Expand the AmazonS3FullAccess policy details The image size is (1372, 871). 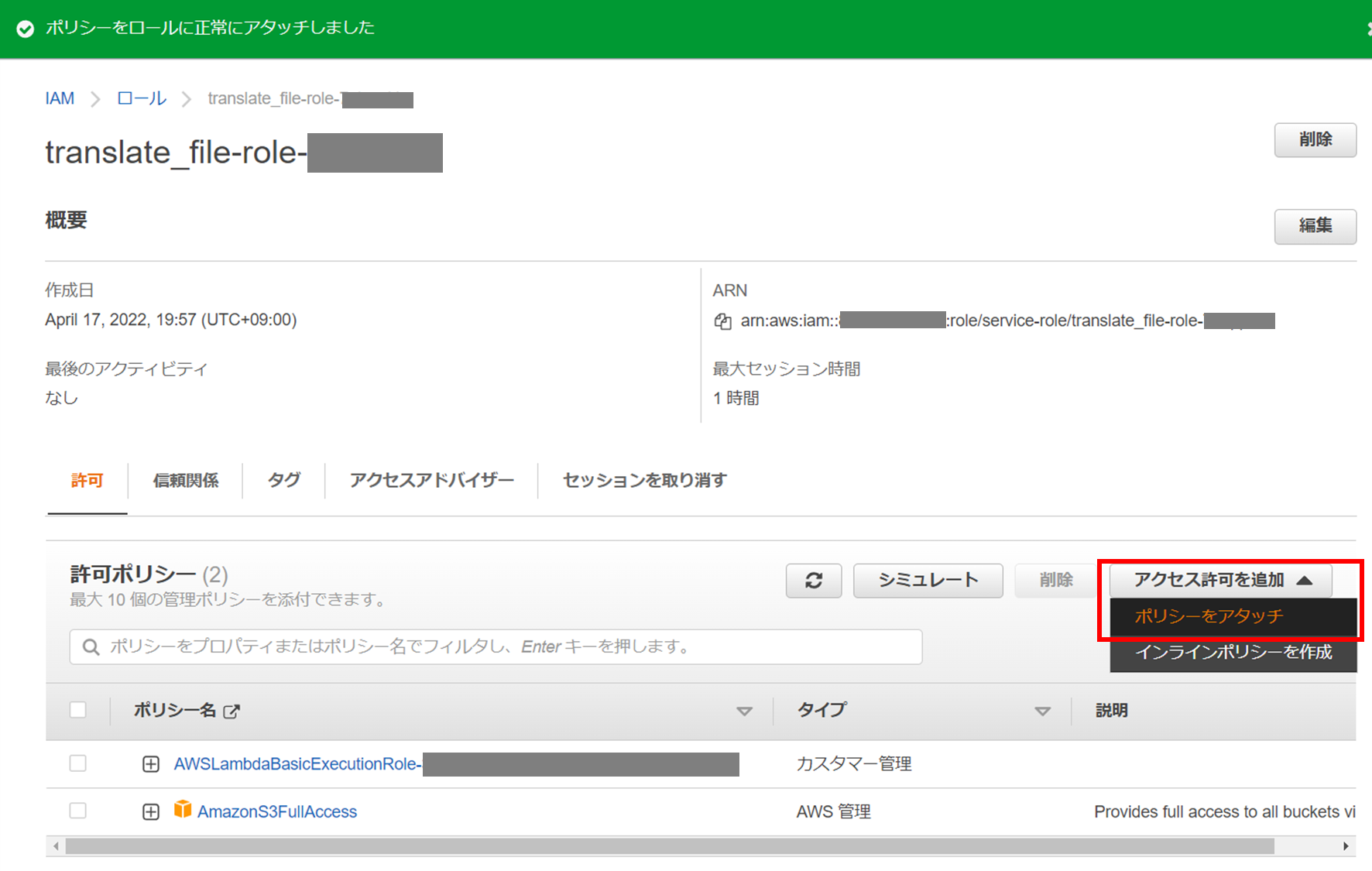click(151, 811)
